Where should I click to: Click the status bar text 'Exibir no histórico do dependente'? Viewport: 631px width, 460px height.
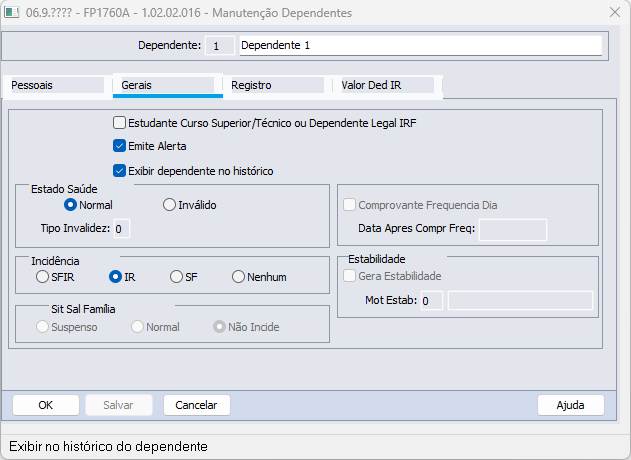[108, 446]
